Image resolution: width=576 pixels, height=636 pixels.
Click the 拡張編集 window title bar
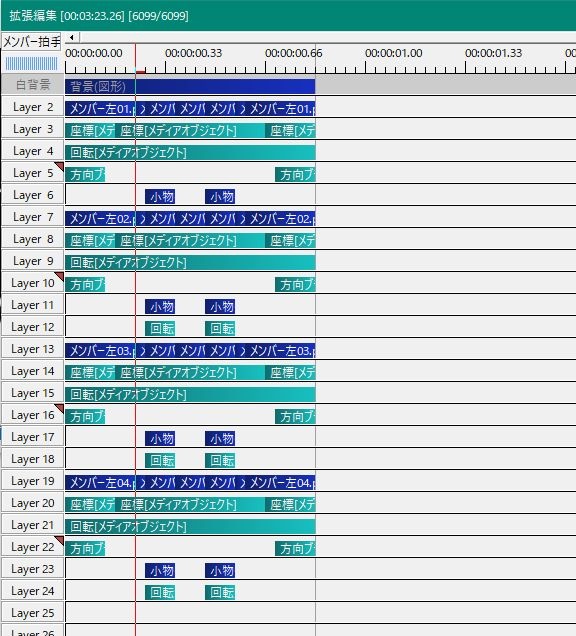(x=288, y=15)
